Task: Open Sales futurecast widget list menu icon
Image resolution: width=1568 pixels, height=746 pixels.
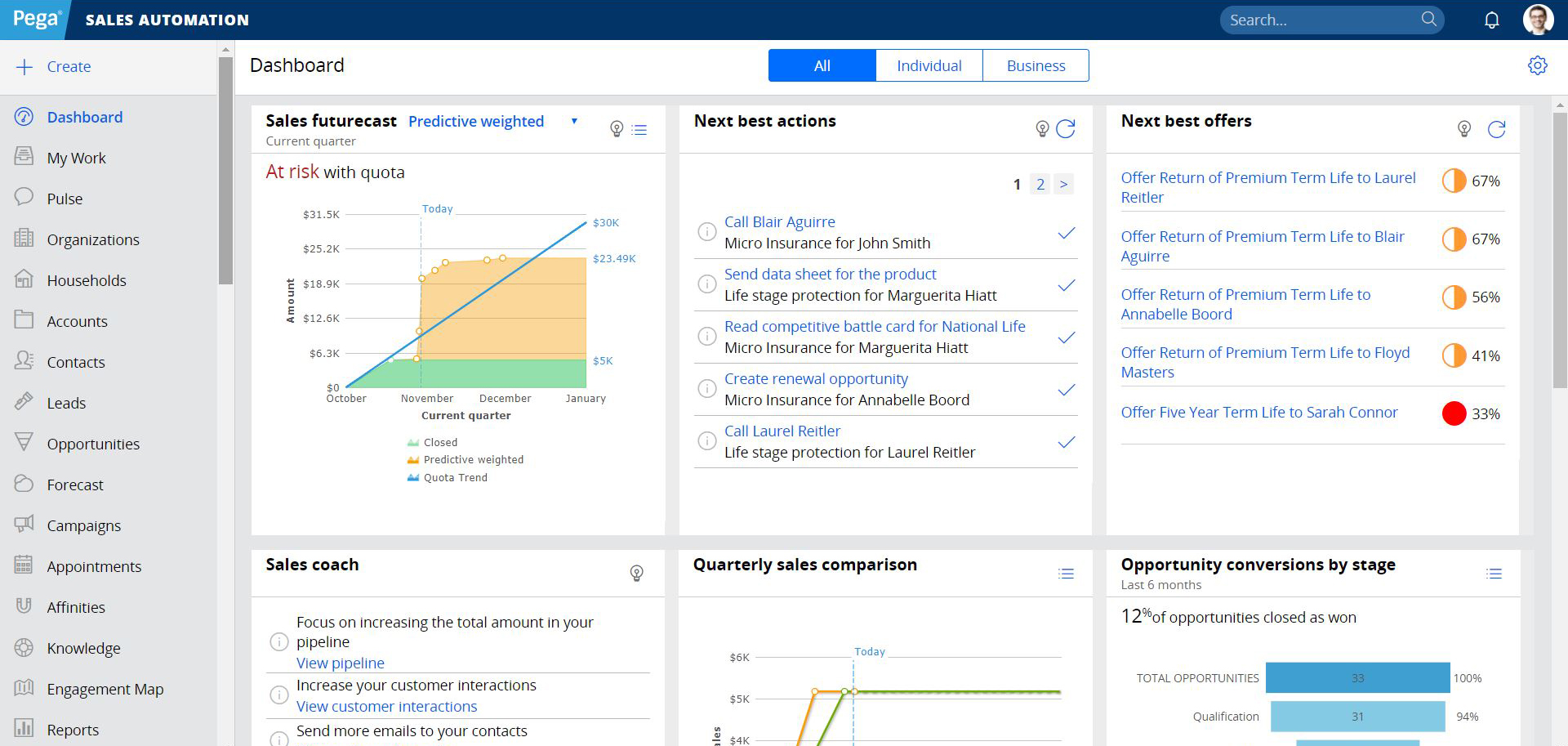Action: tap(639, 130)
